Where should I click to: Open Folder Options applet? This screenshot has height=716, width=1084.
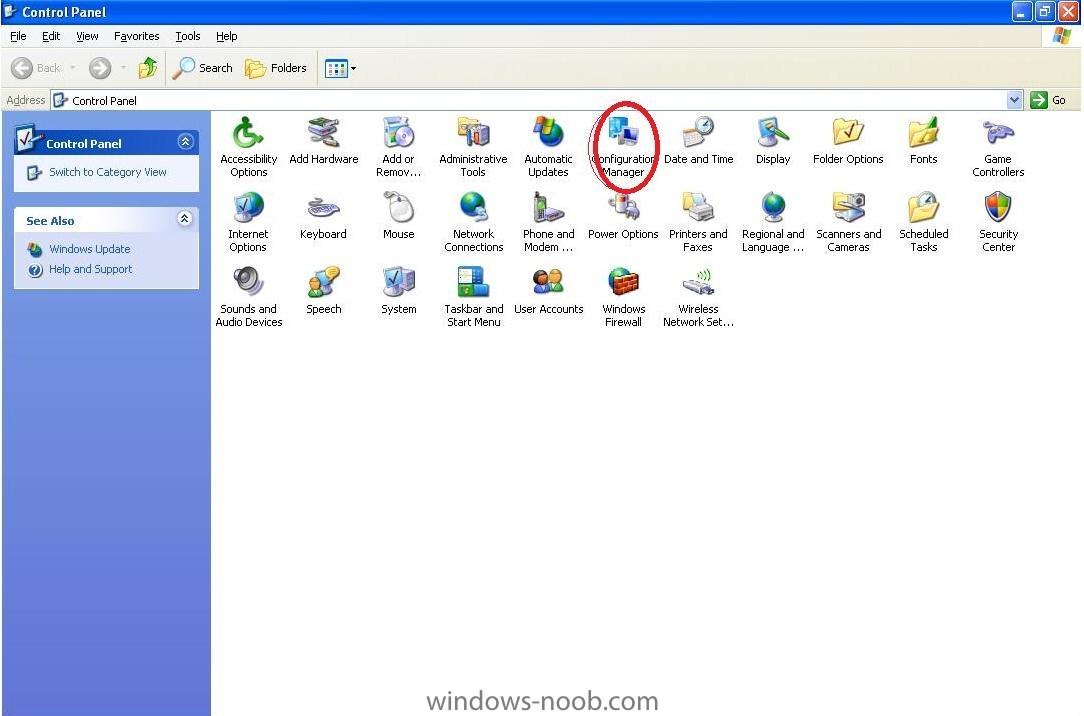[x=848, y=141]
